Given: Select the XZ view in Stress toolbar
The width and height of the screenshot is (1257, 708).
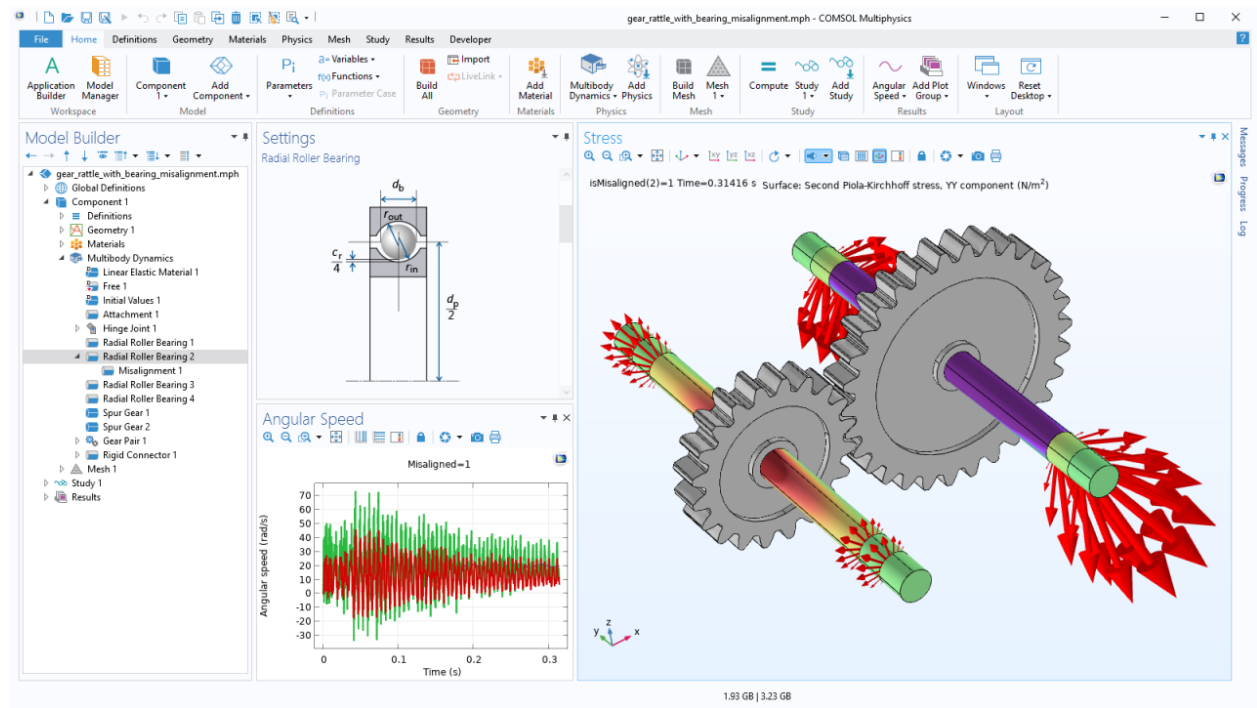Looking at the screenshot, I should click(750, 156).
